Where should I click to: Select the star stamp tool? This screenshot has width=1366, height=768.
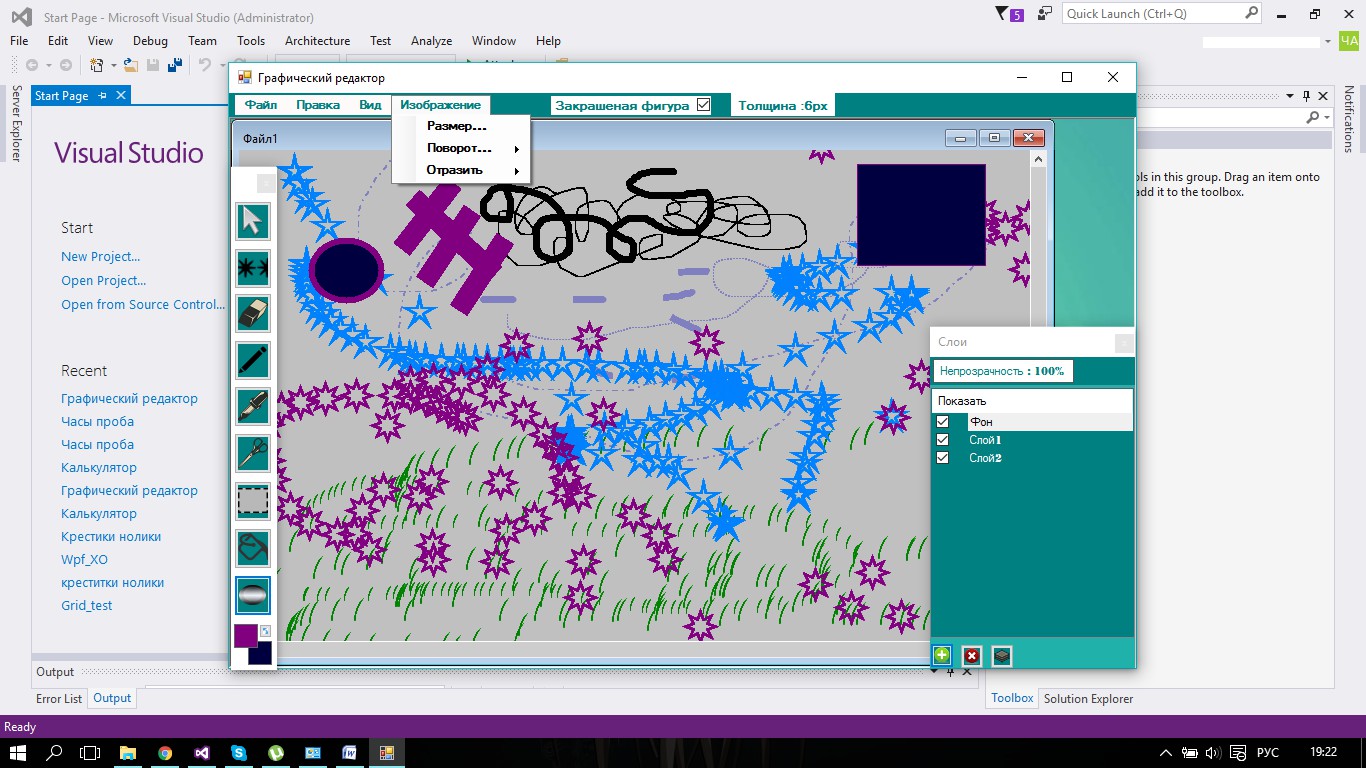tap(253, 267)
